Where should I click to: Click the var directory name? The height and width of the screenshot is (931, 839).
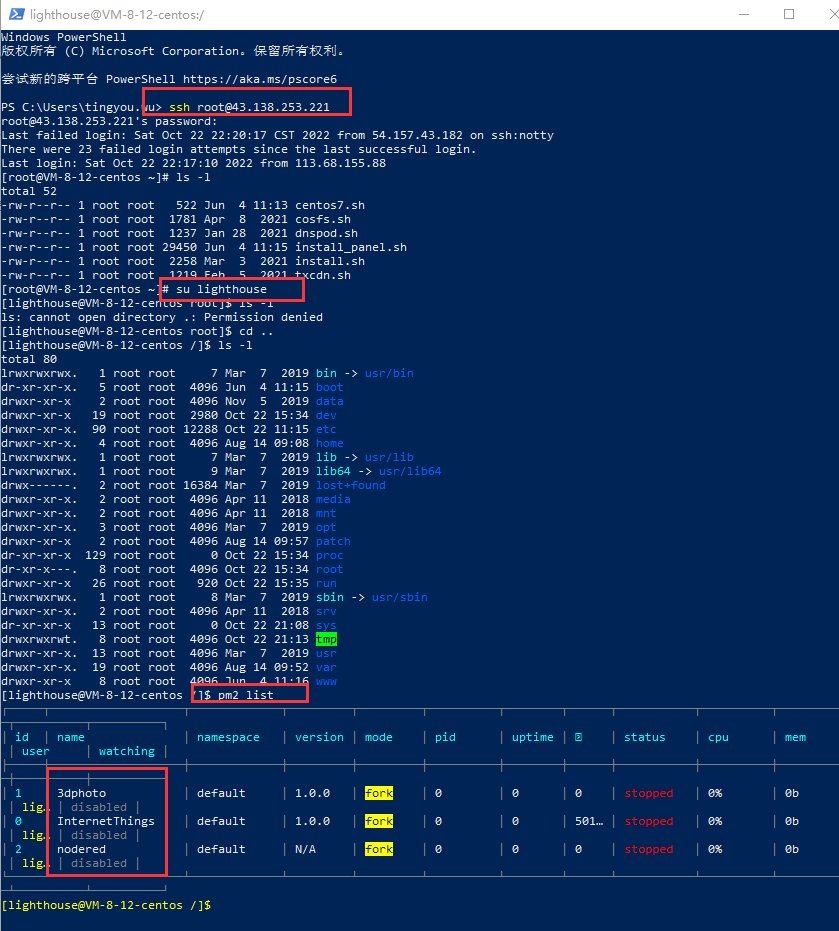pyautogui.click(x=326, y=667)
